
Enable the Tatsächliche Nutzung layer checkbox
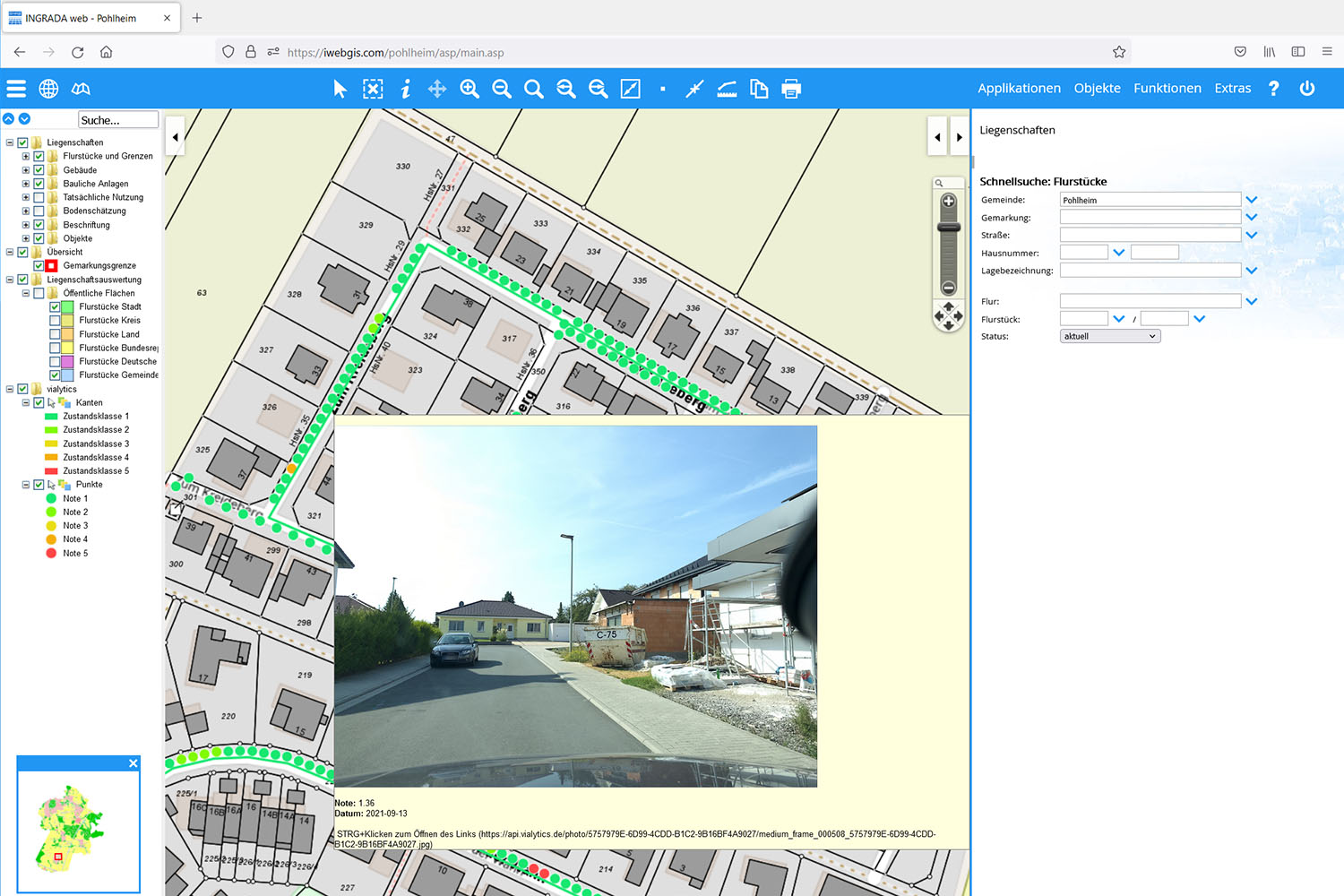tap(39, 197)
